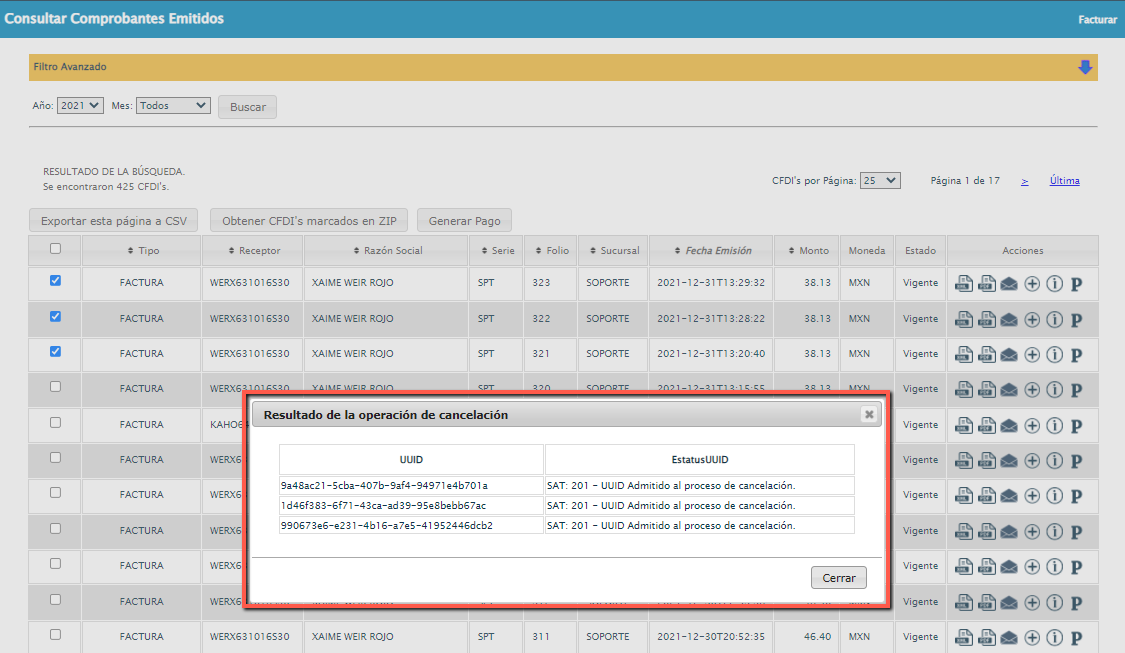The width and height of the screenshot is (1125, 653).
Task: Close the cancelation result dialog with X
Action: pos(869,414)
